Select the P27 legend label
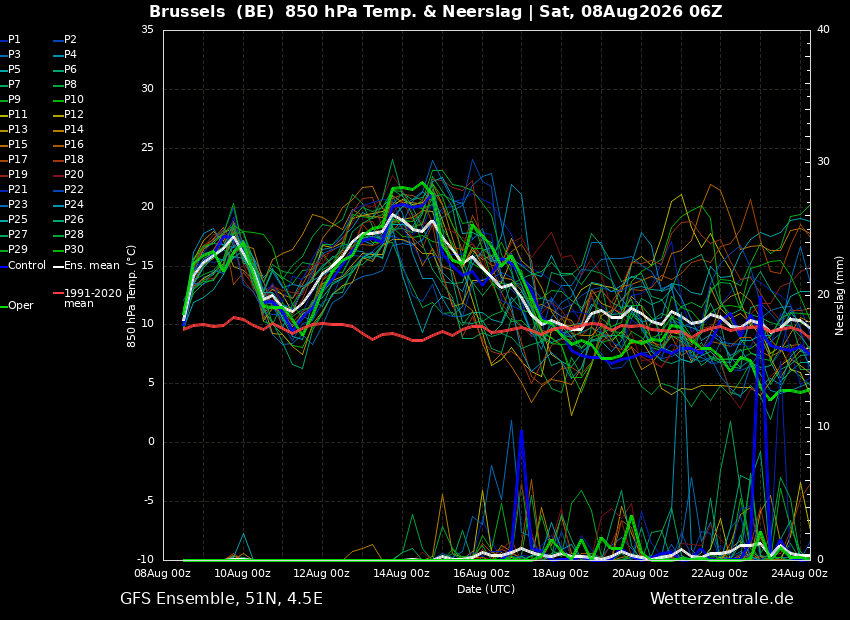850x620 pixels. click(17, 235)
